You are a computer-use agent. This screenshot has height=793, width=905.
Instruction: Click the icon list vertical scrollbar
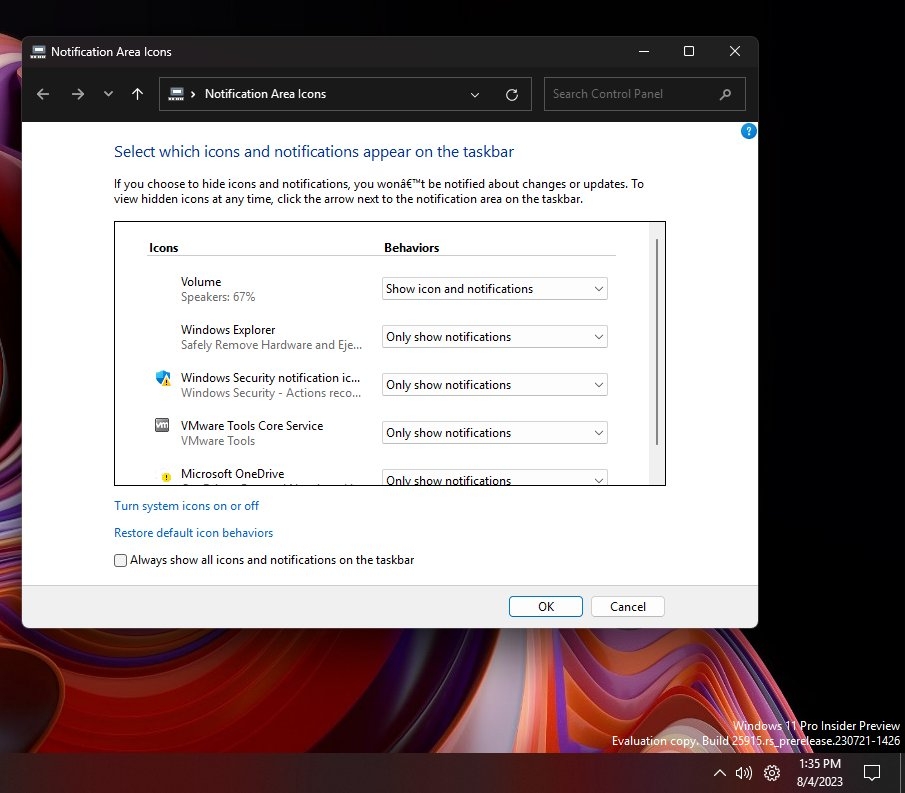tap(657, 342)
